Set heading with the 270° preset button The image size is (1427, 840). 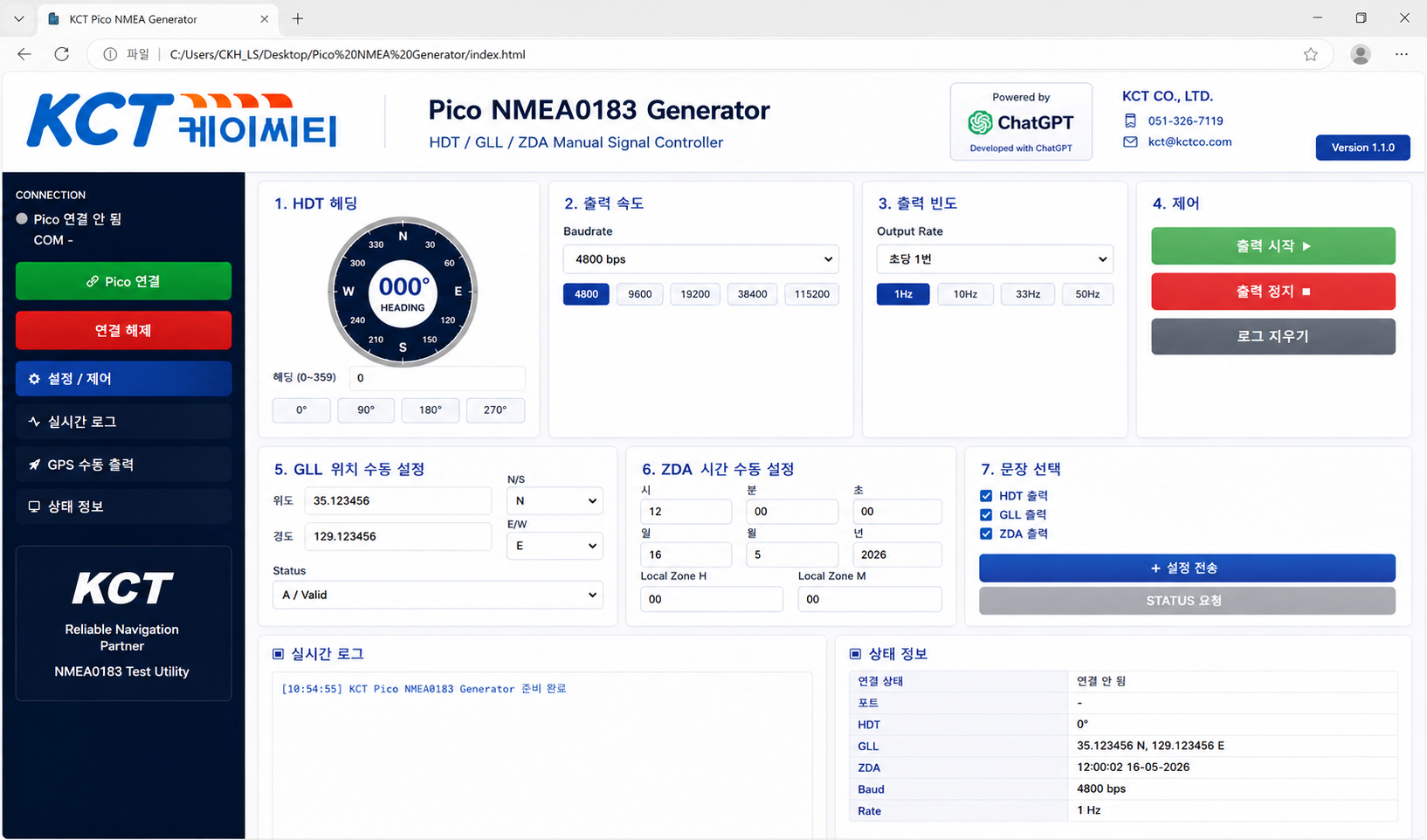[x=495, y=410]
